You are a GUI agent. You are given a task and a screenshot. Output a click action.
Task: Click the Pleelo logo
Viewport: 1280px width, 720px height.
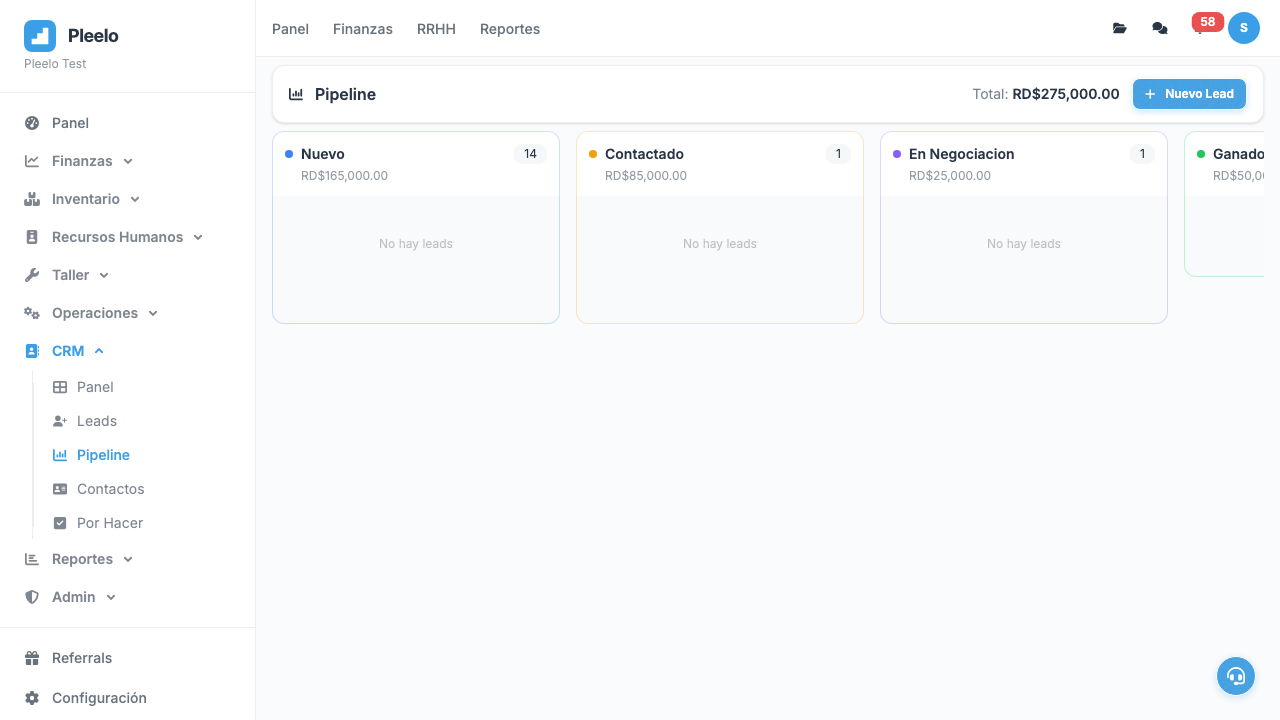pos(40,35)
